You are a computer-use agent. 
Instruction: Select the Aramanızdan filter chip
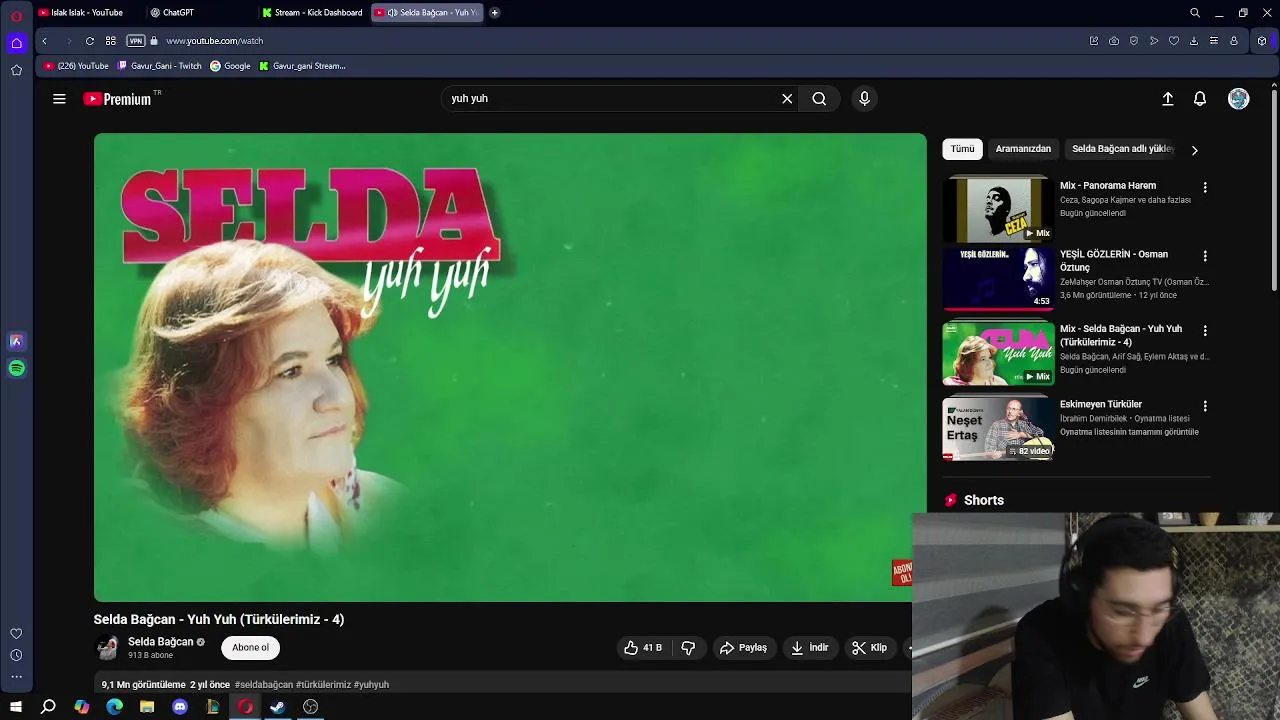[x=1023, y=149]
